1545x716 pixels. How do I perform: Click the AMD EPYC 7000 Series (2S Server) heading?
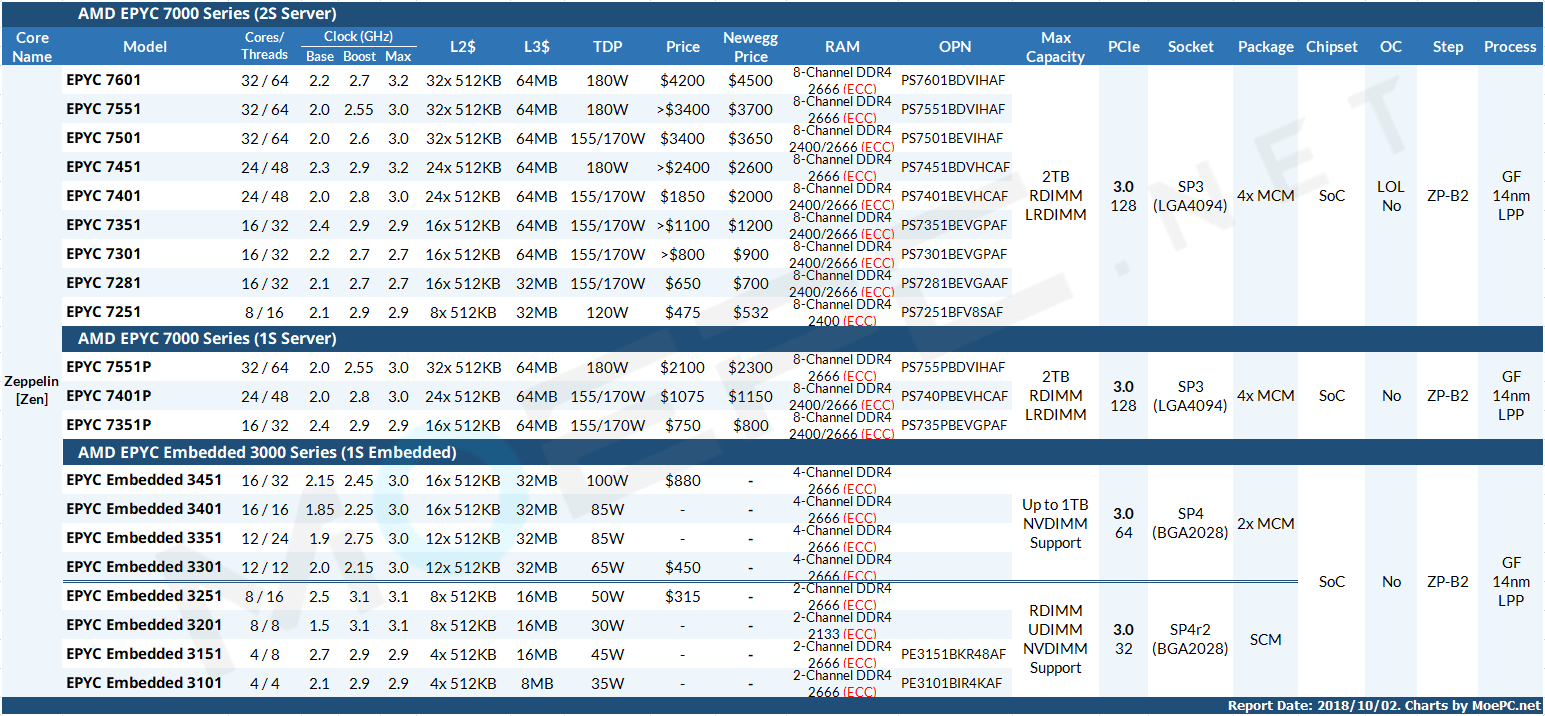pyautogui.click(x=207, y=14)
